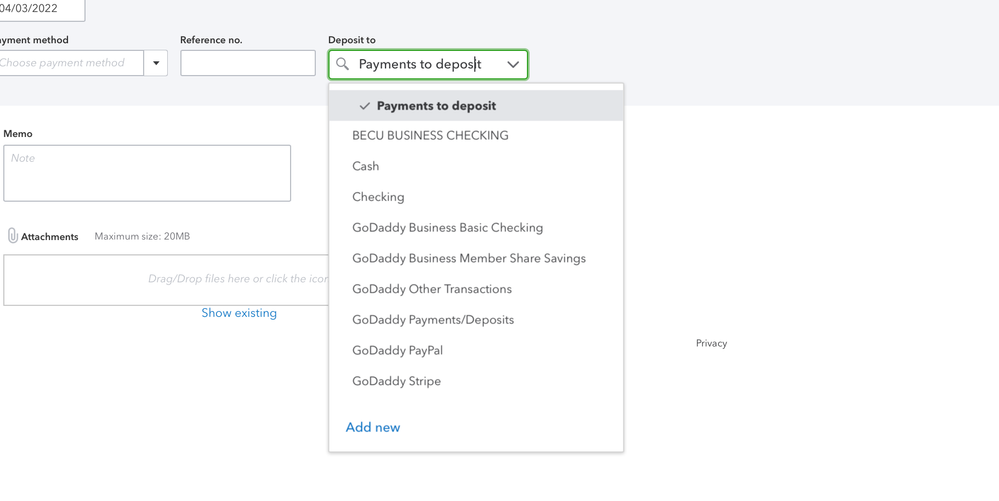Click the search magnifier icon in Deposit to
The height and width of the screenshot is (501, 999).
coord(343,64)
